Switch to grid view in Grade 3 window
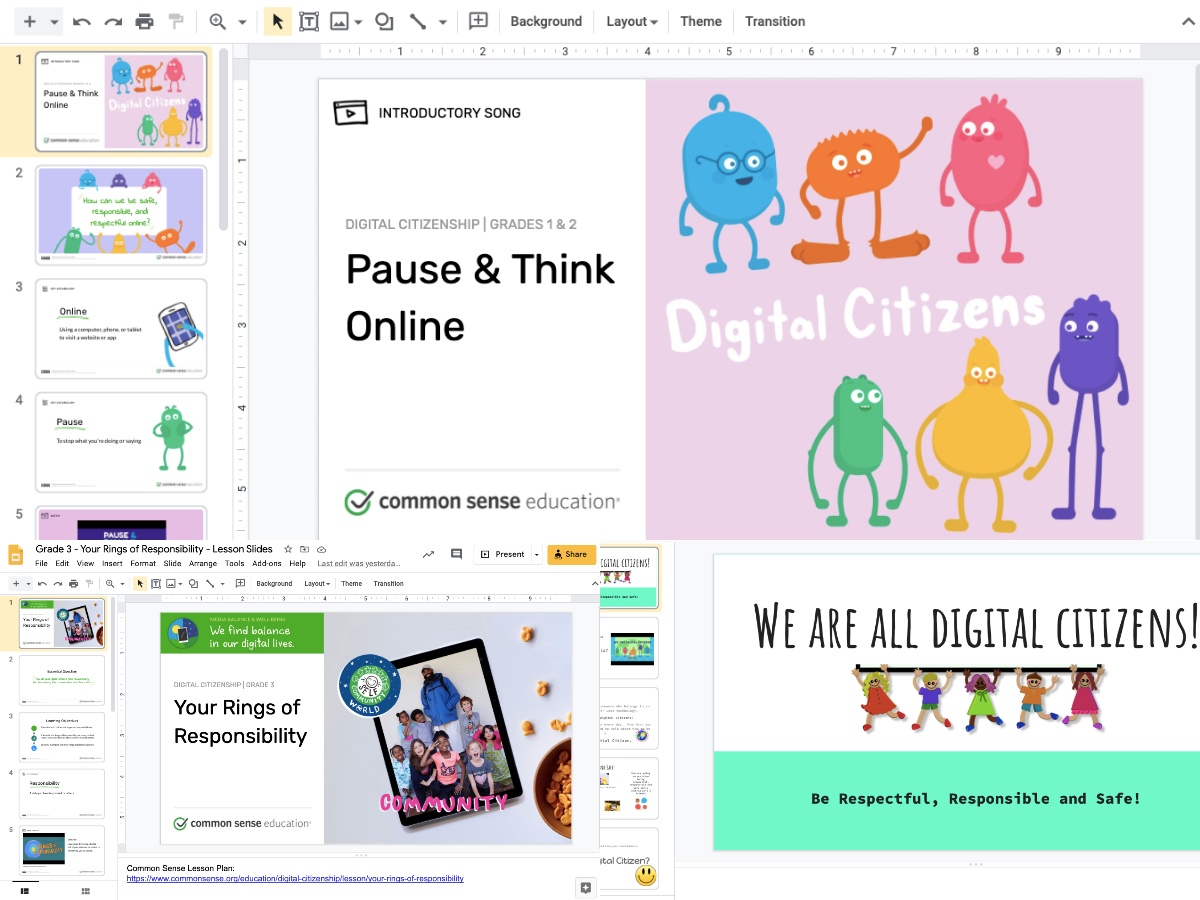 point(86,890)
